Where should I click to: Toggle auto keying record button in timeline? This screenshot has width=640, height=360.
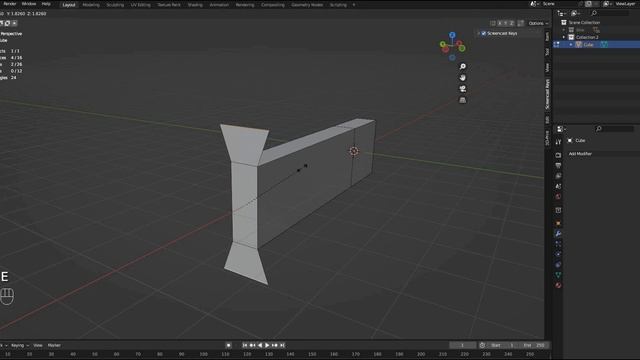(x=229, y=345)
